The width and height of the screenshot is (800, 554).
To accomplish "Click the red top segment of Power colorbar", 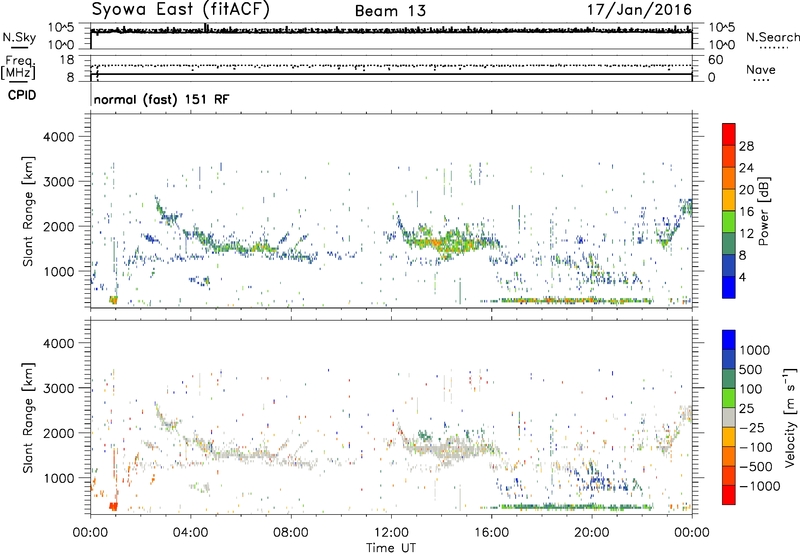I will coord(729,134).
